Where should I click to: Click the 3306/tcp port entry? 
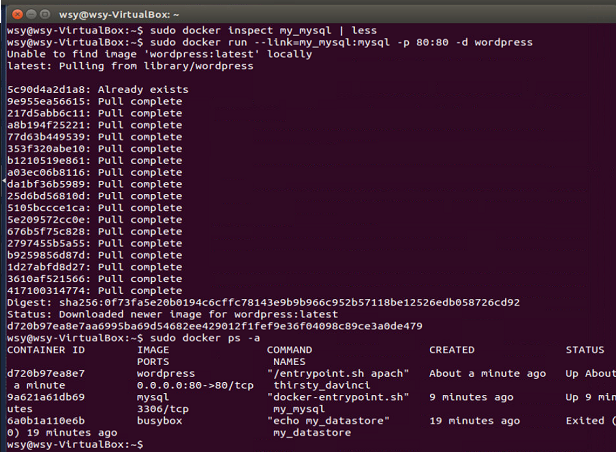pos(163,409)
